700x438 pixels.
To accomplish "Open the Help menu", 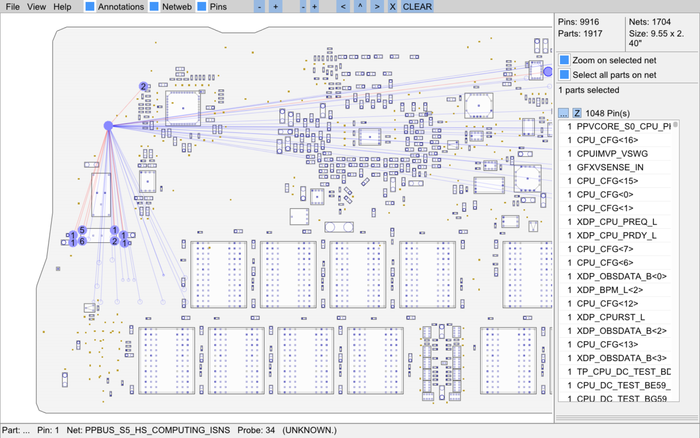I will (62, 7).
